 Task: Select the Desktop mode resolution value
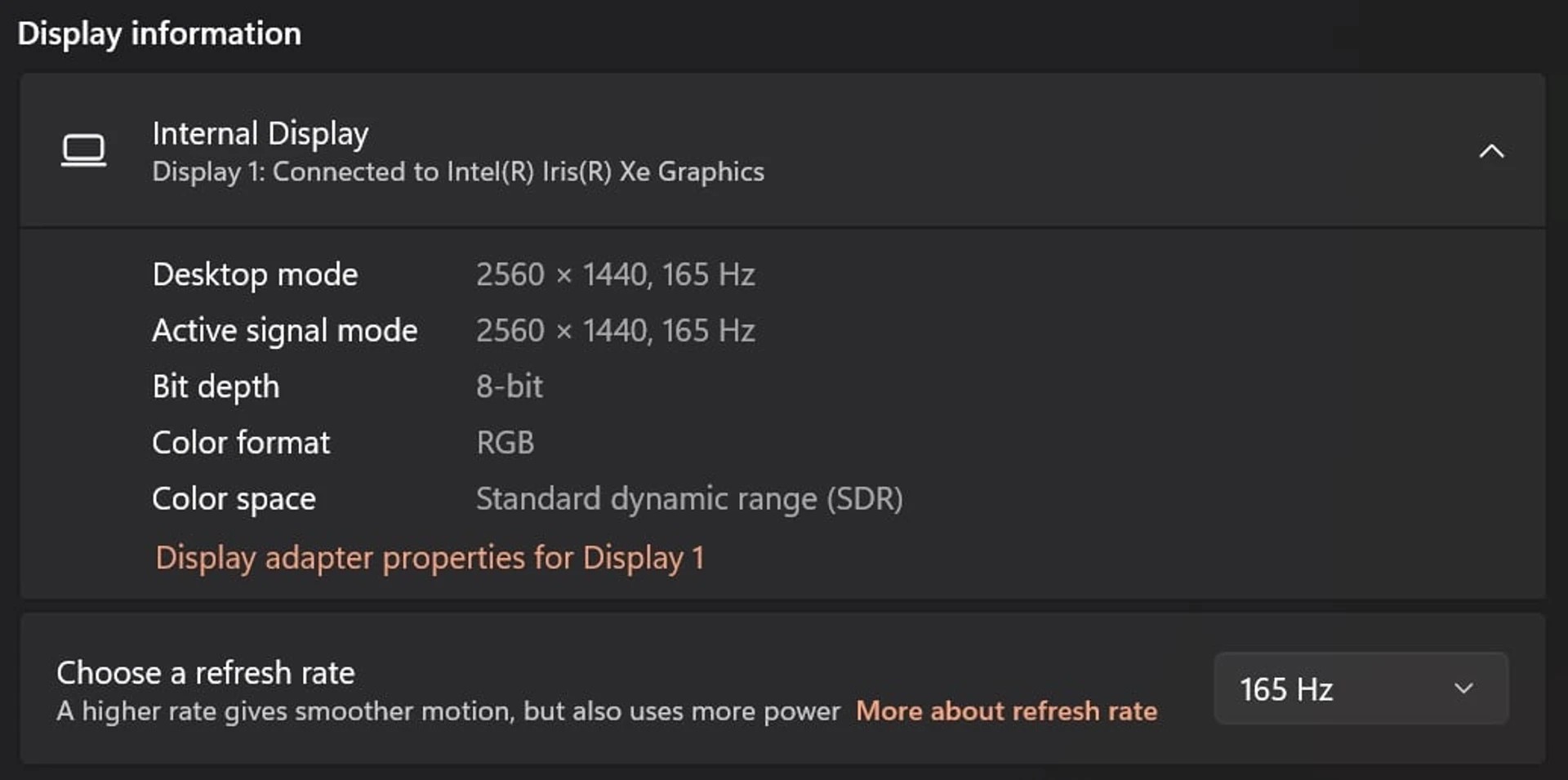[615, 274]
